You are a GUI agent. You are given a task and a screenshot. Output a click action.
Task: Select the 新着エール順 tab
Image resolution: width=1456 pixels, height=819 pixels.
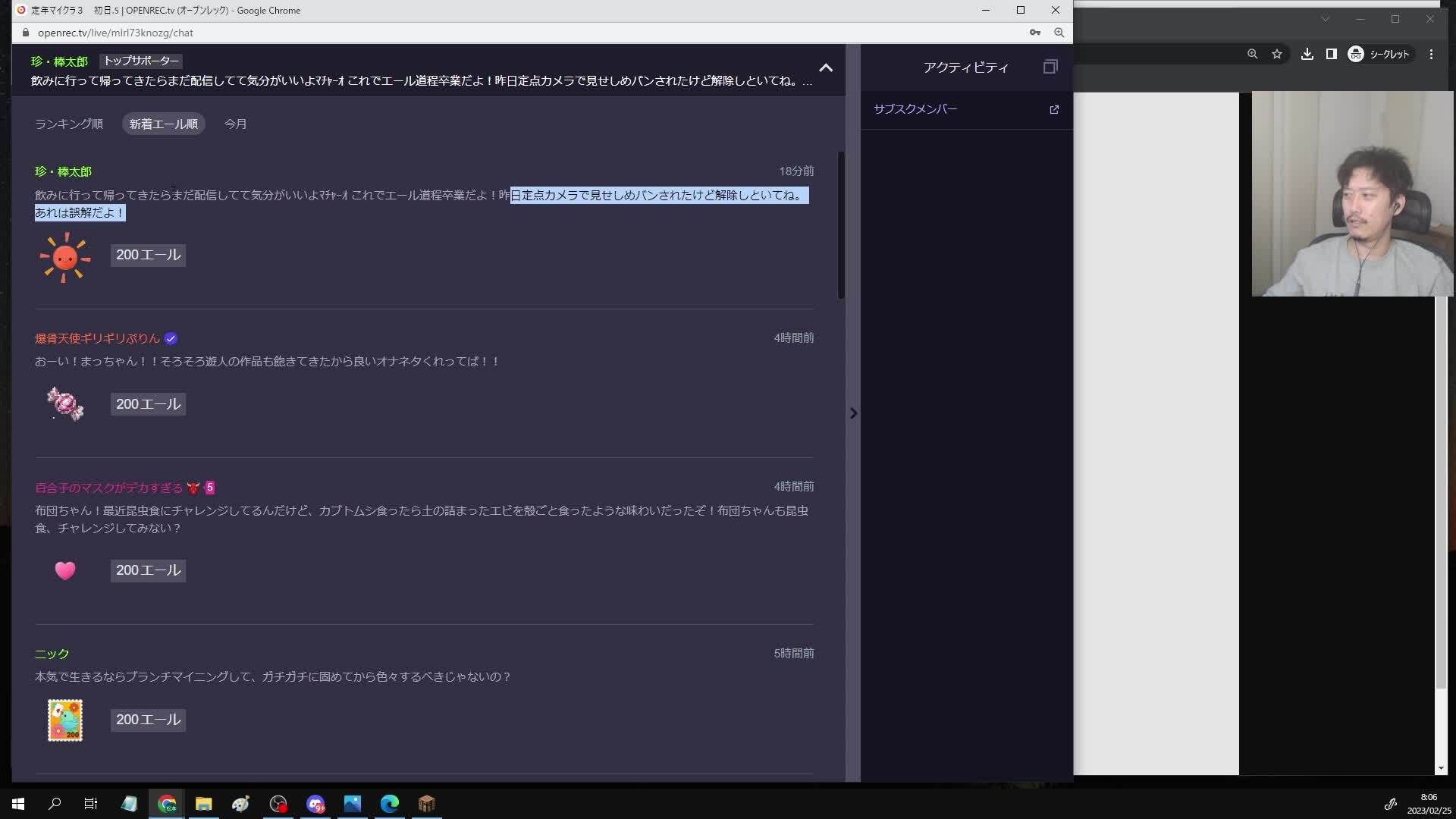(x=163, y=124)
